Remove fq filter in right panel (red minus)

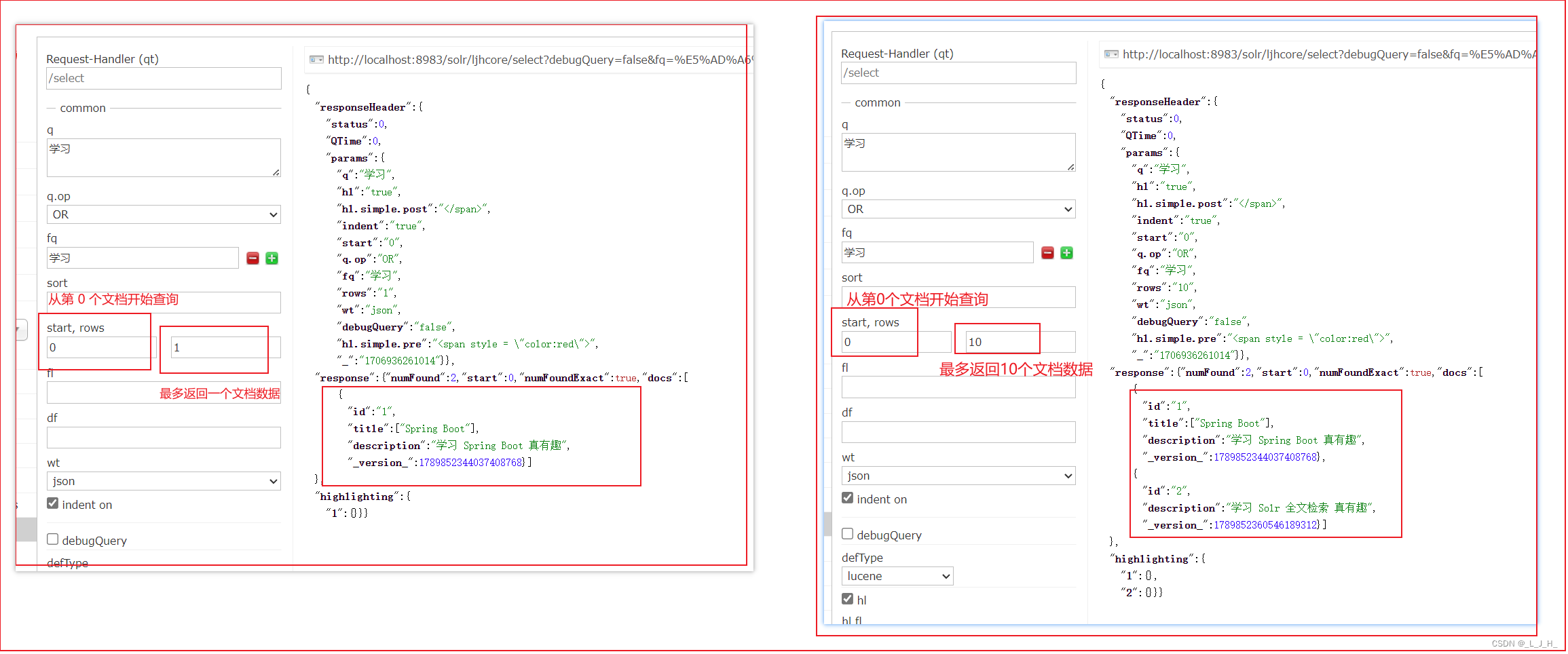pyautogui.click(x=1047, y=253)
